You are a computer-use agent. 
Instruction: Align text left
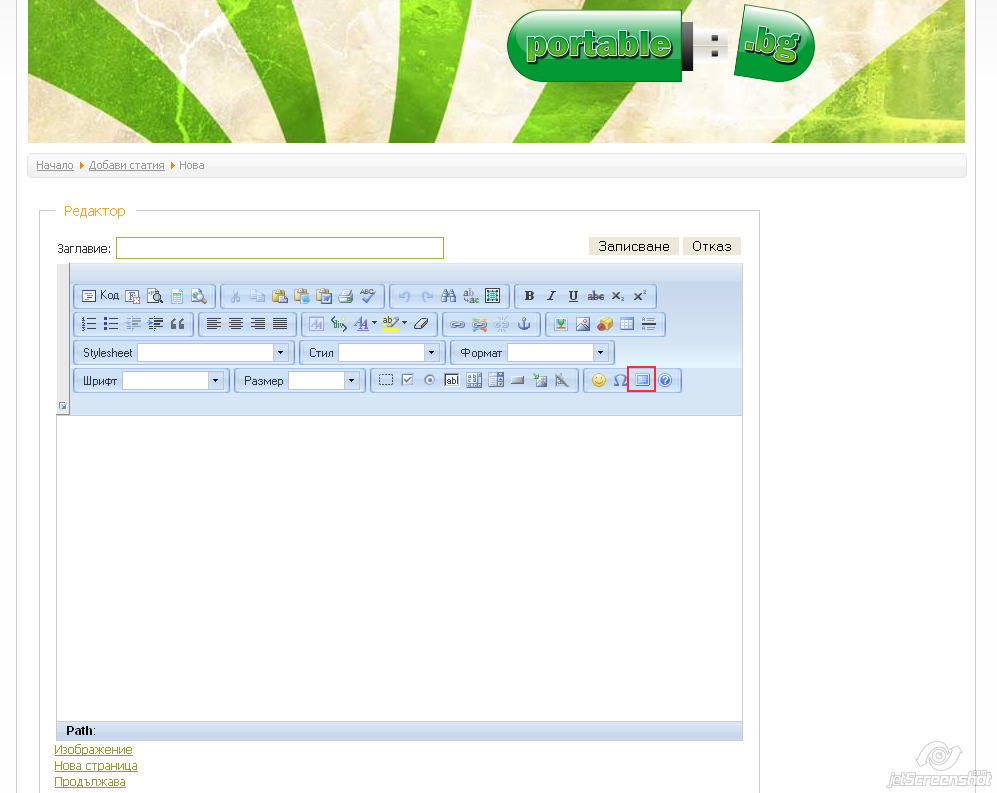coord(214,324)
